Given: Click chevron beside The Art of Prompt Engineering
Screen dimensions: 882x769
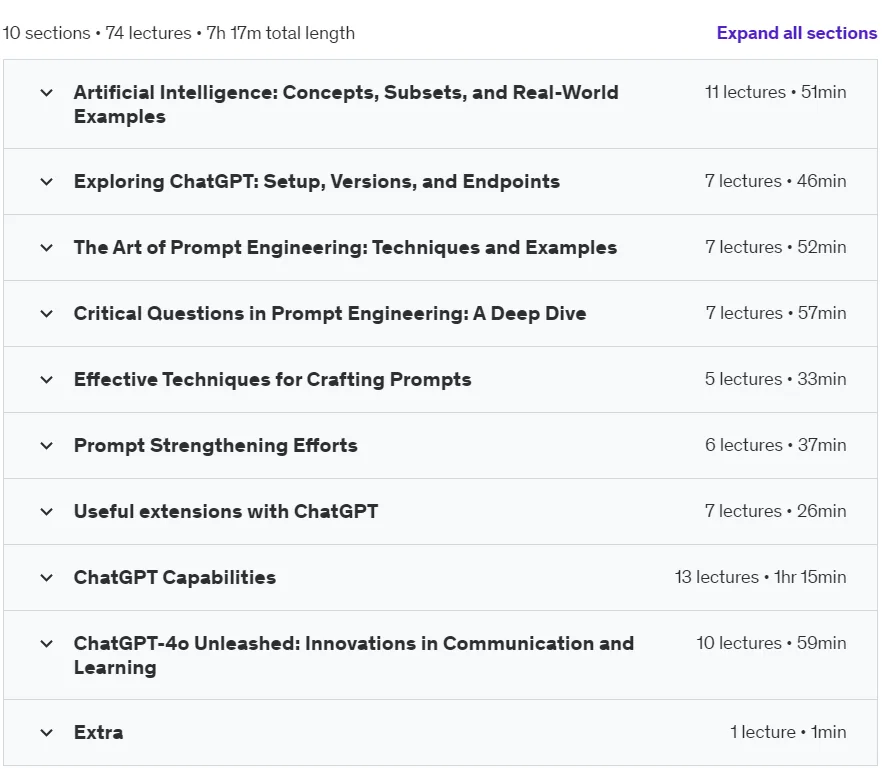Looking at the screenshot, I should coord(47,248).
